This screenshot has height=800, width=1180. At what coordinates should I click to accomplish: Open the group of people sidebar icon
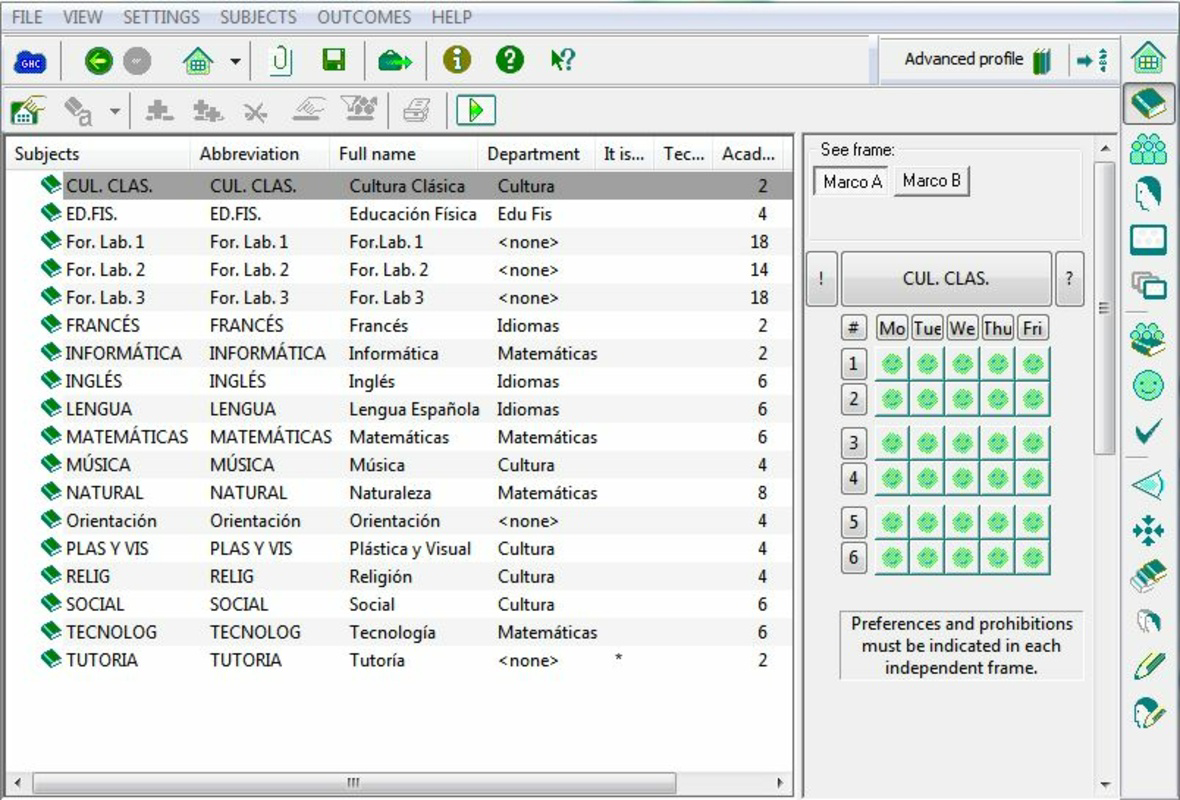click(x=1148, y=148)
